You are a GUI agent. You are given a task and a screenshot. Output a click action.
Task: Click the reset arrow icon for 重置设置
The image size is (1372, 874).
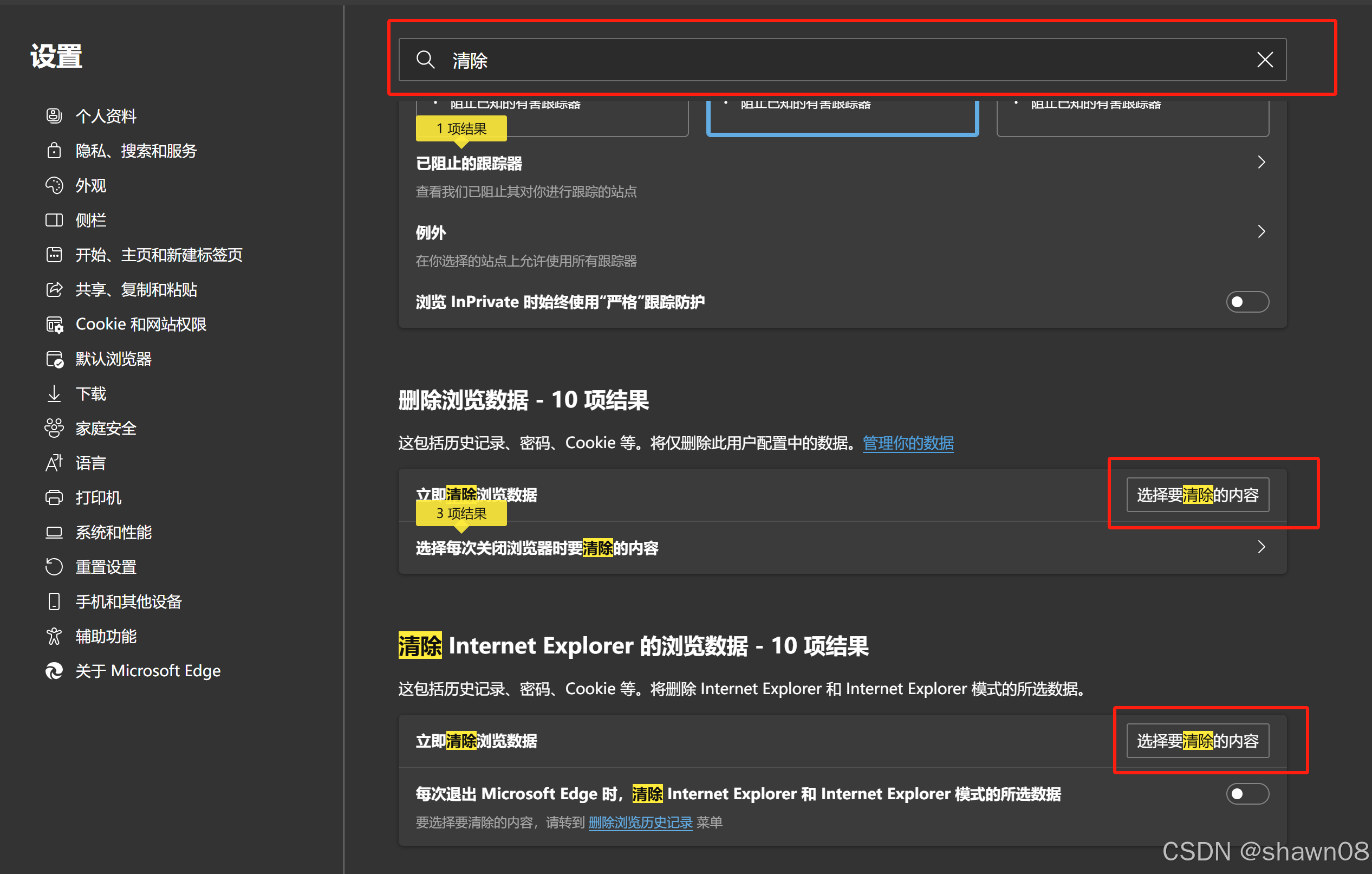pos(54,567)
